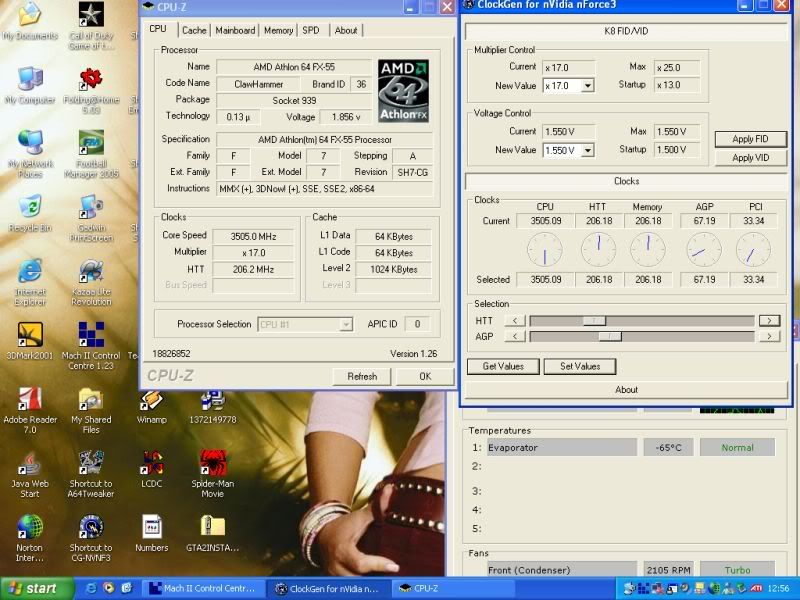Click Set Values in ClockGen
Viewport: 800px width, 600px height.
pos(580,366)
